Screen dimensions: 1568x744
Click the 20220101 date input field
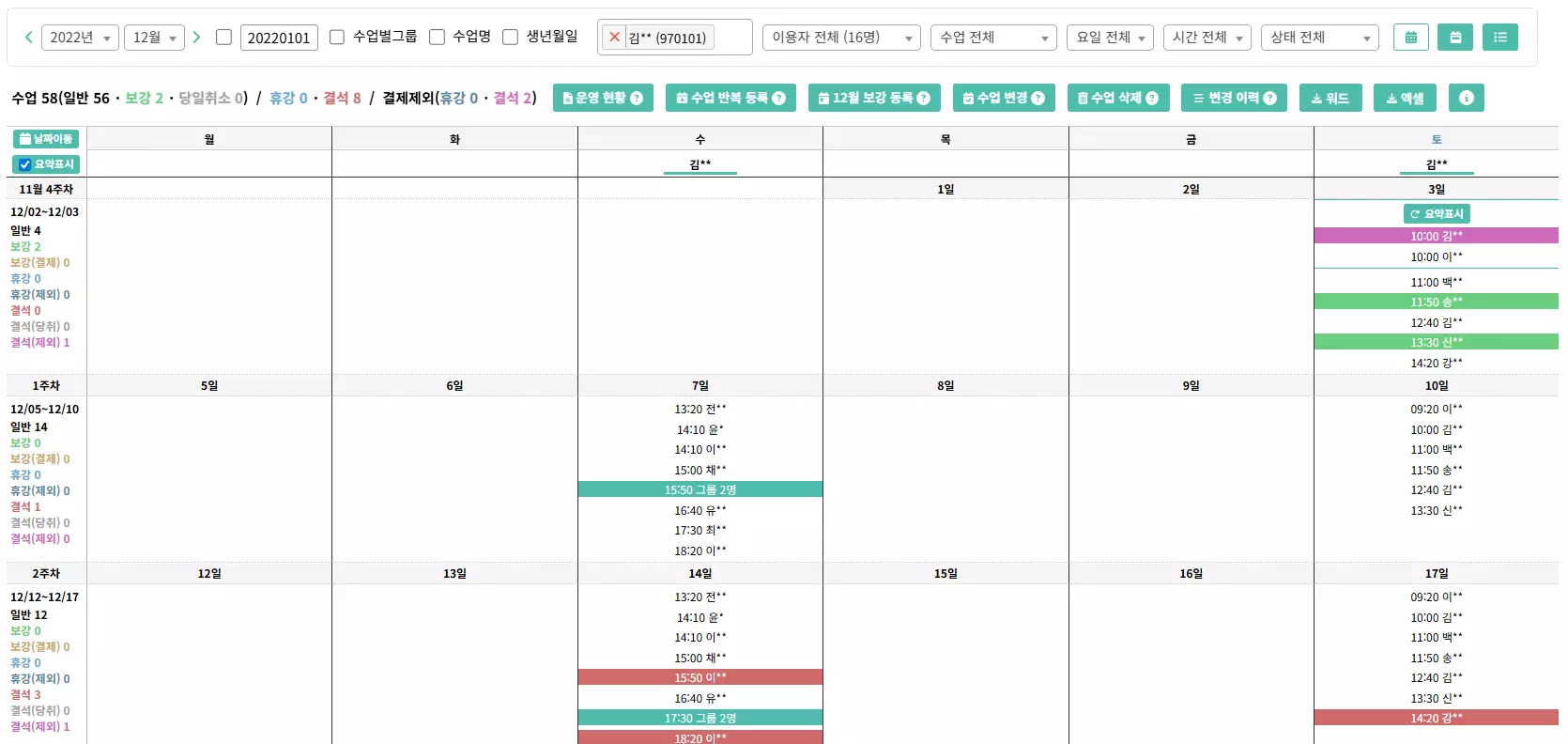click(279, 38)
